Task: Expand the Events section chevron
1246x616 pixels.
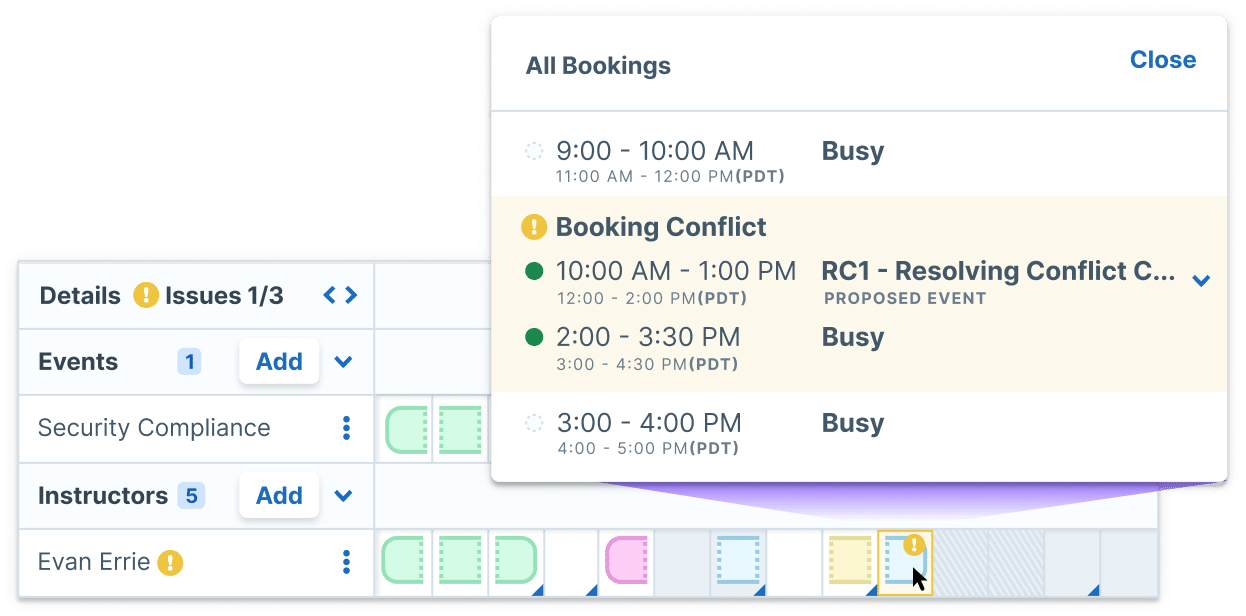Action: (x=342, y=362)
